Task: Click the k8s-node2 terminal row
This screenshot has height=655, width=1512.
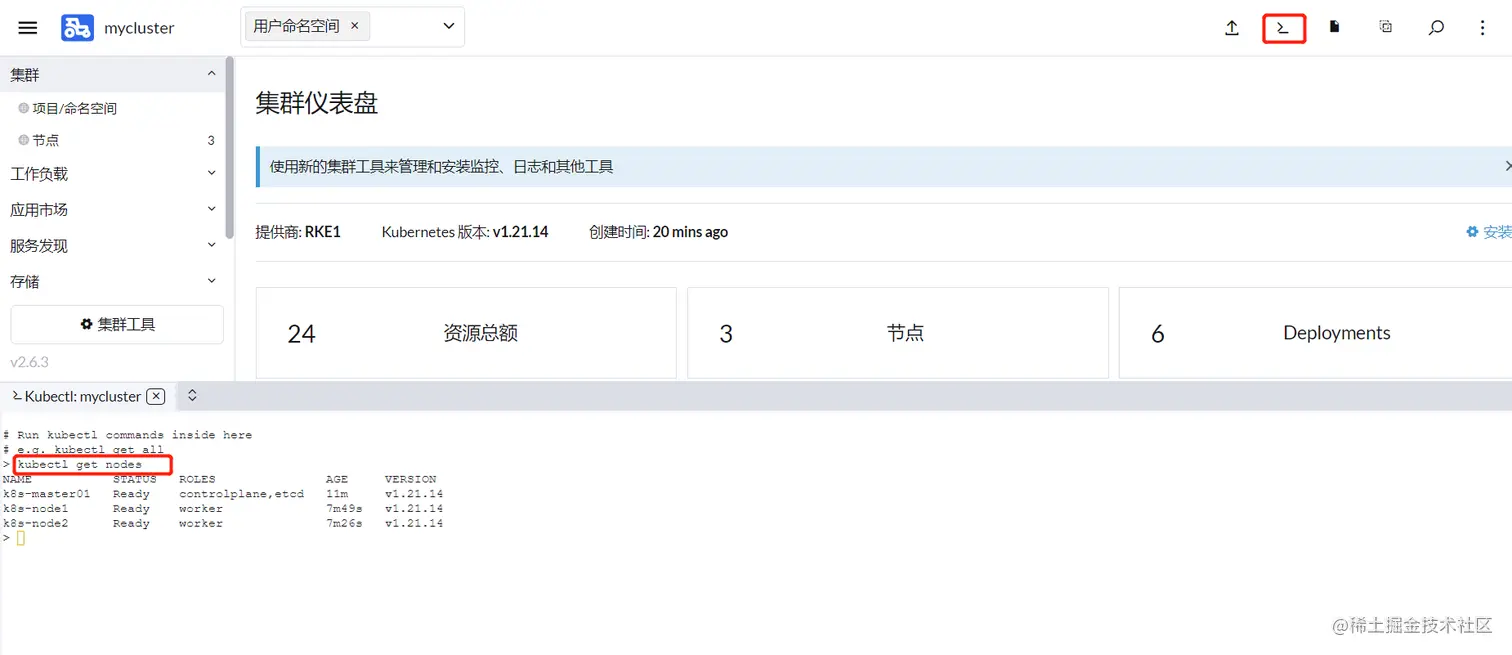Action: pyautogui.click(x=223, y=524)
